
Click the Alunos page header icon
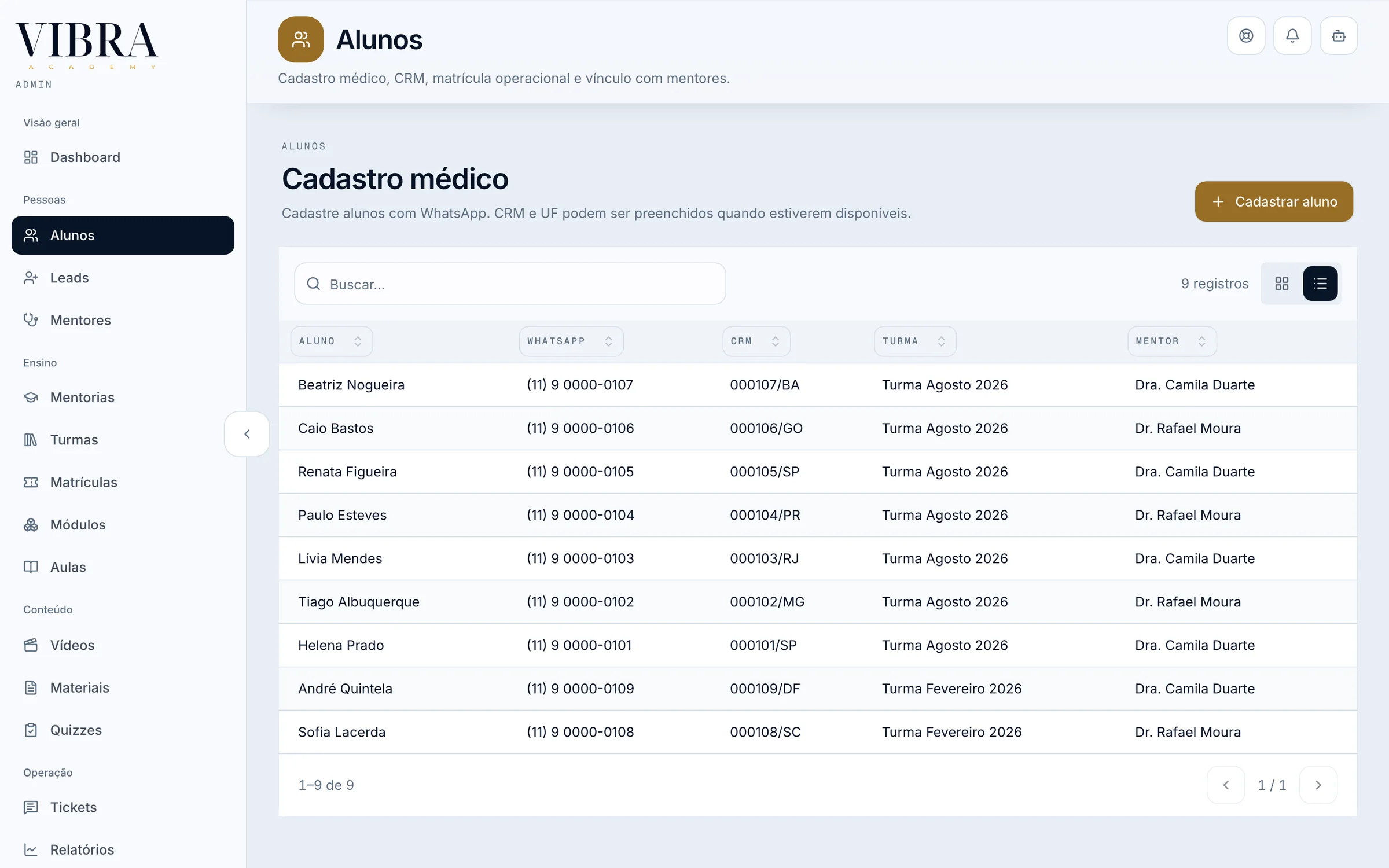tap(300, 39)
